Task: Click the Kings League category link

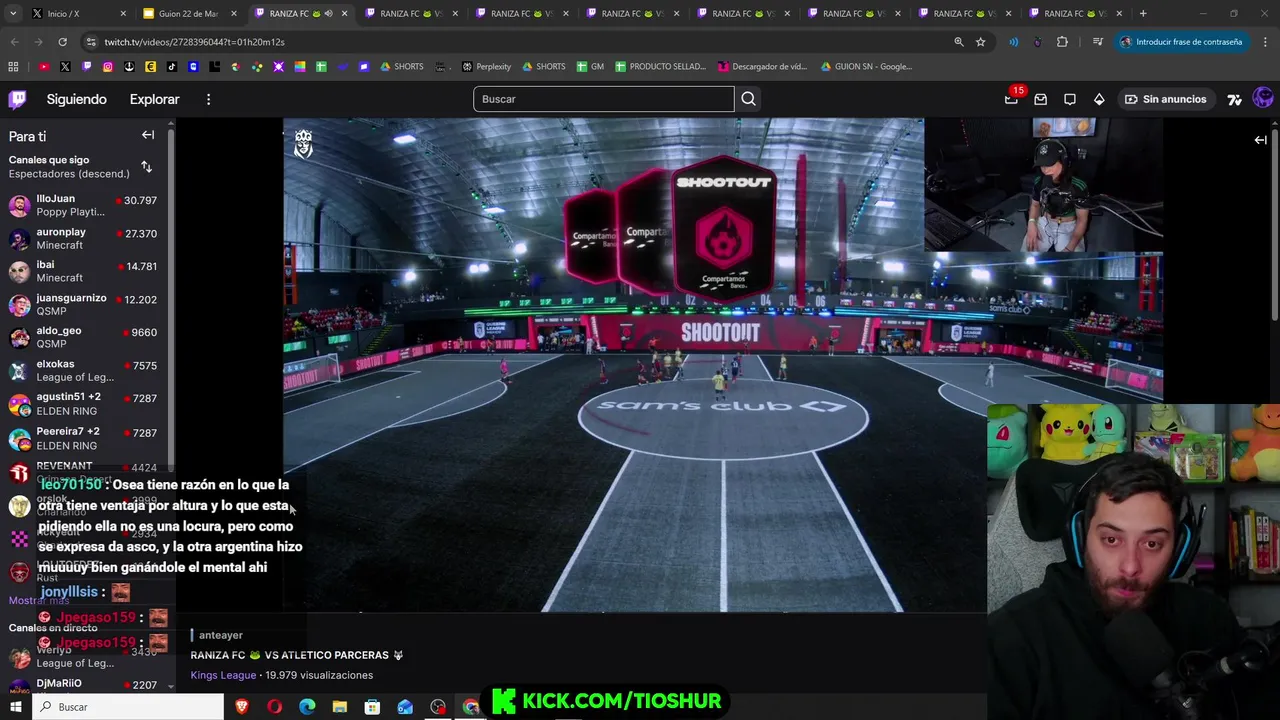Action: coord(223,675)
